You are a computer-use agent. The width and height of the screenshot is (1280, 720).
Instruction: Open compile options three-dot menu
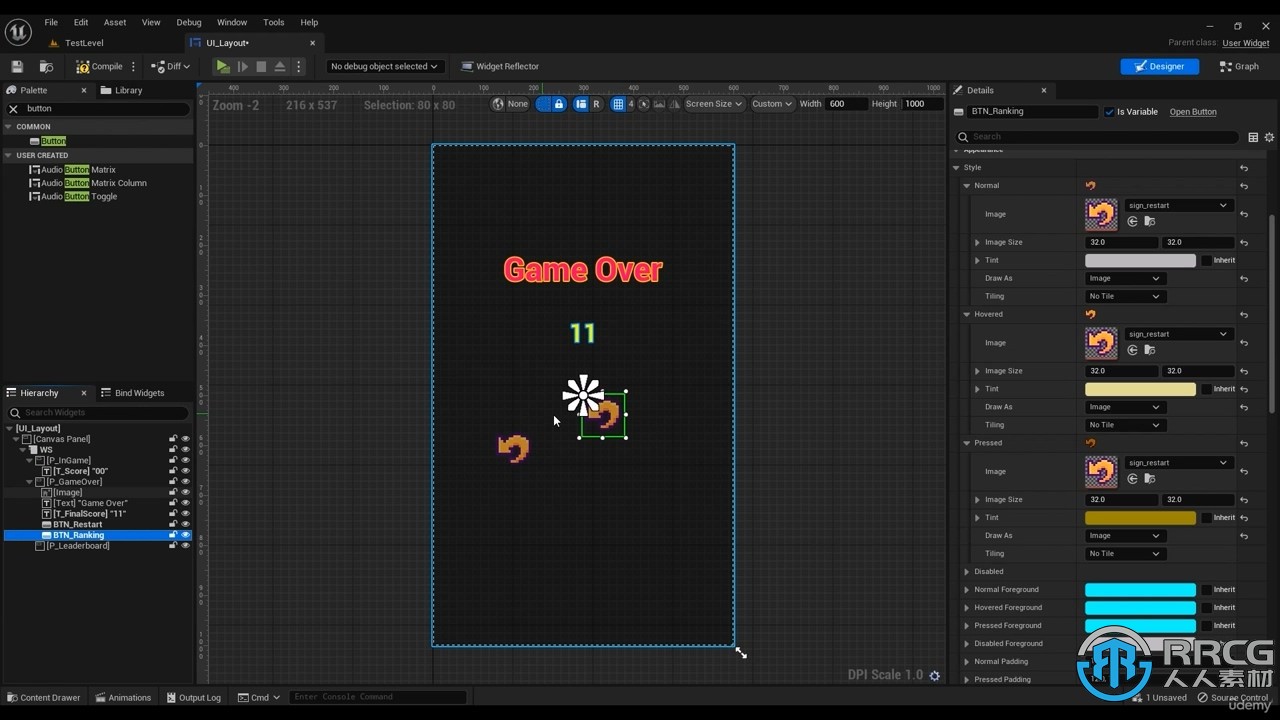(x=134, y=67)
